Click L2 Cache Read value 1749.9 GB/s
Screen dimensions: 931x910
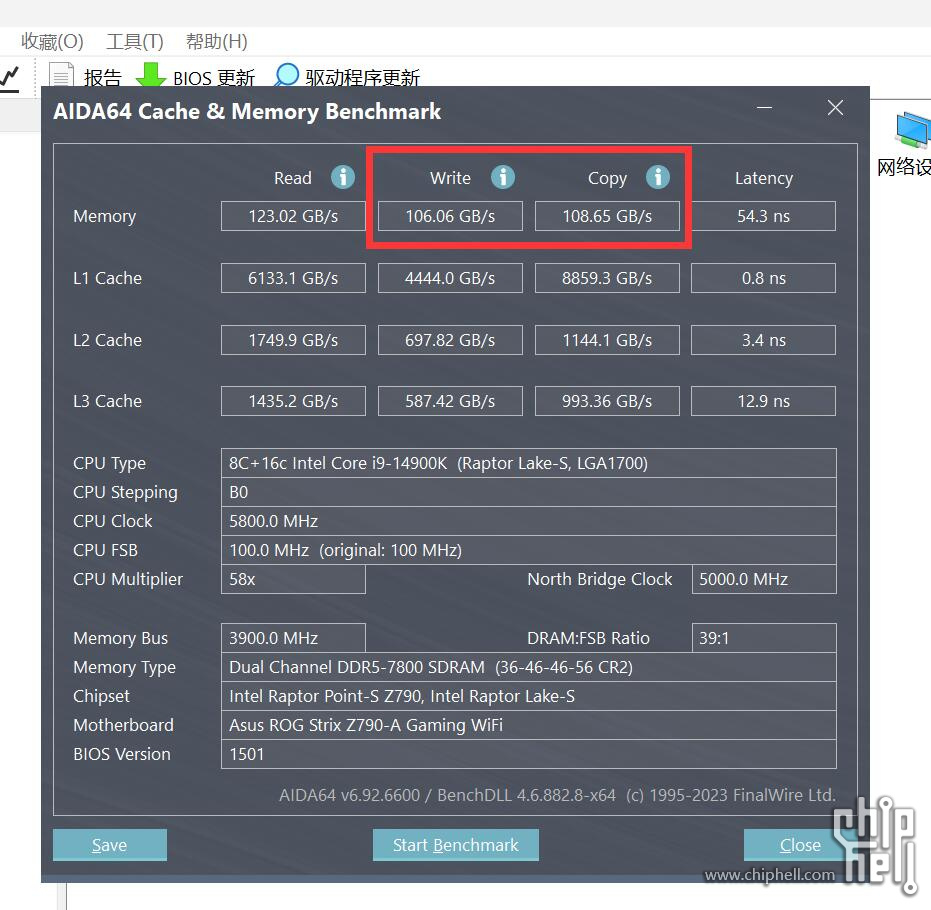293,340
